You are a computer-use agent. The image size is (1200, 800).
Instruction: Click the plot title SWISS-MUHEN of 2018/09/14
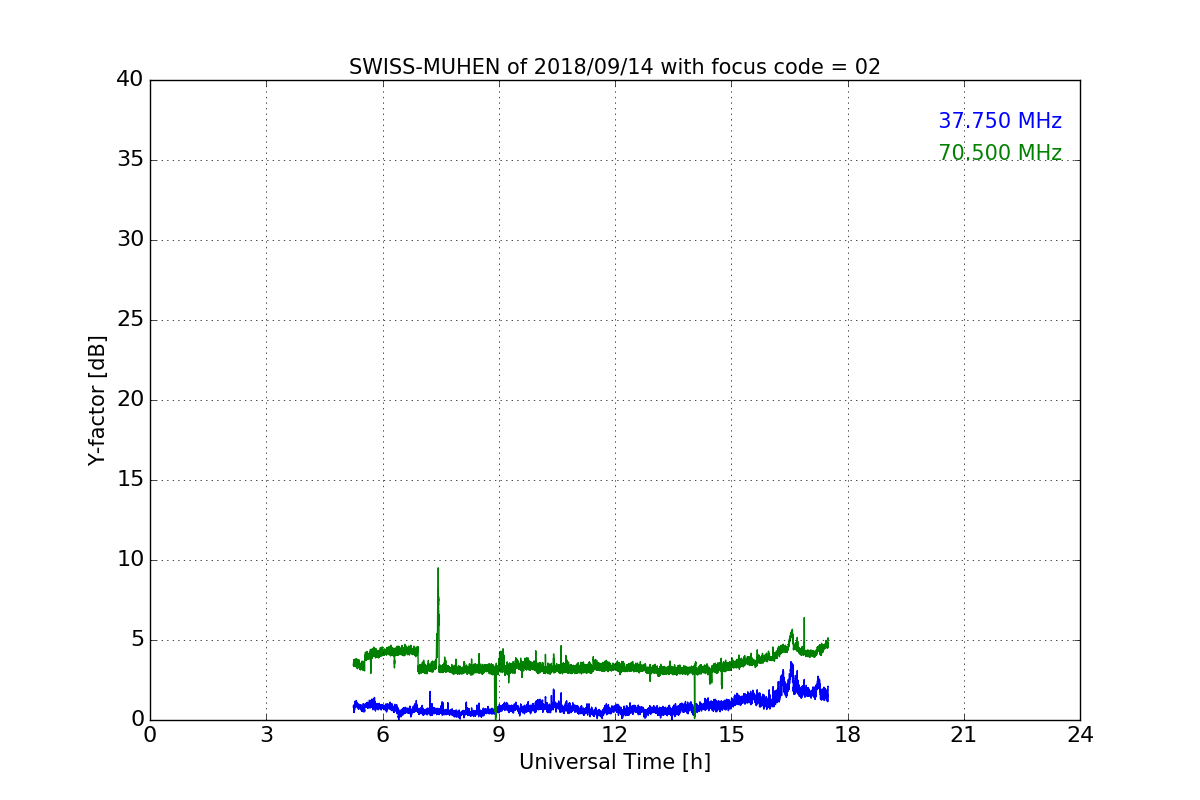coord(614,67)
